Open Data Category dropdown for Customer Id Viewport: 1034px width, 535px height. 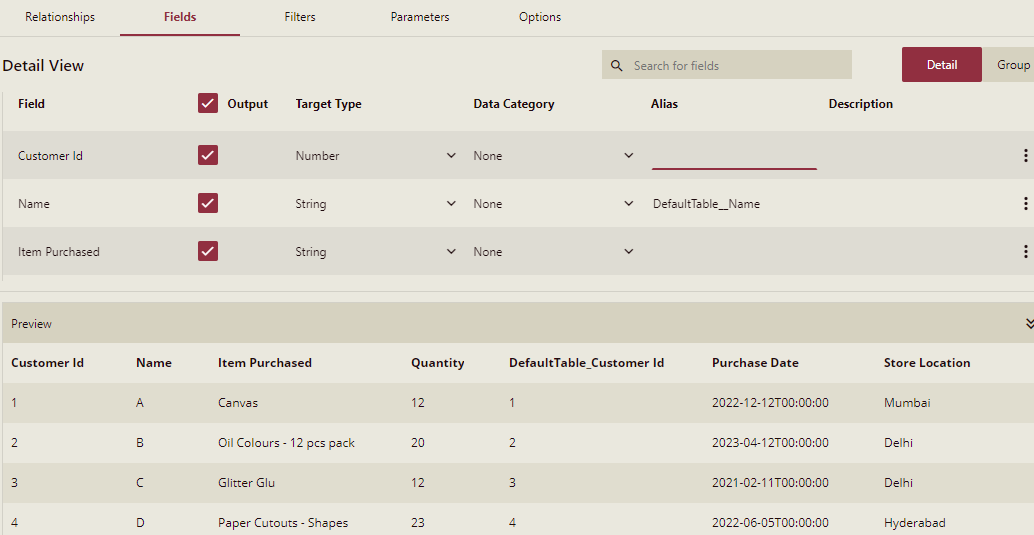tap(554, 156)
